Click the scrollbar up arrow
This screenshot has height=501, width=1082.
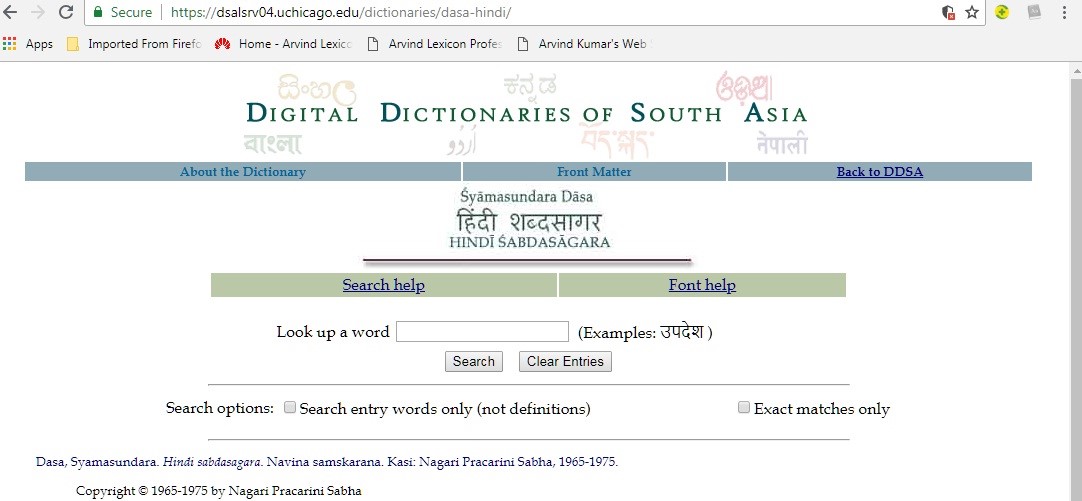1076,70
